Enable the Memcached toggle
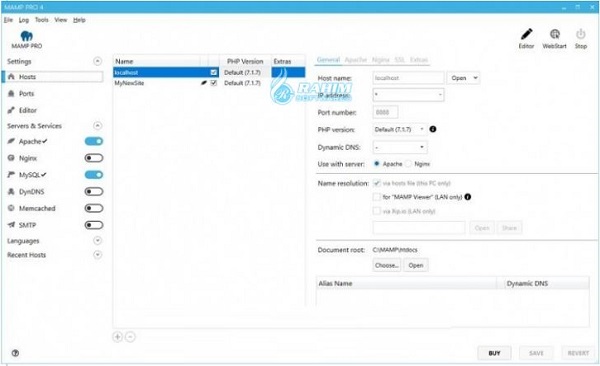The width and height of the screenshot is (600, 366). click(x=94, y=208)
